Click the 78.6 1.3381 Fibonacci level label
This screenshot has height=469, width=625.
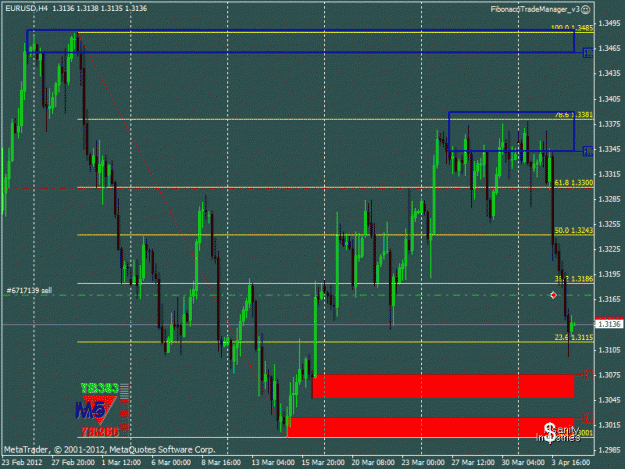pos(574,115)
